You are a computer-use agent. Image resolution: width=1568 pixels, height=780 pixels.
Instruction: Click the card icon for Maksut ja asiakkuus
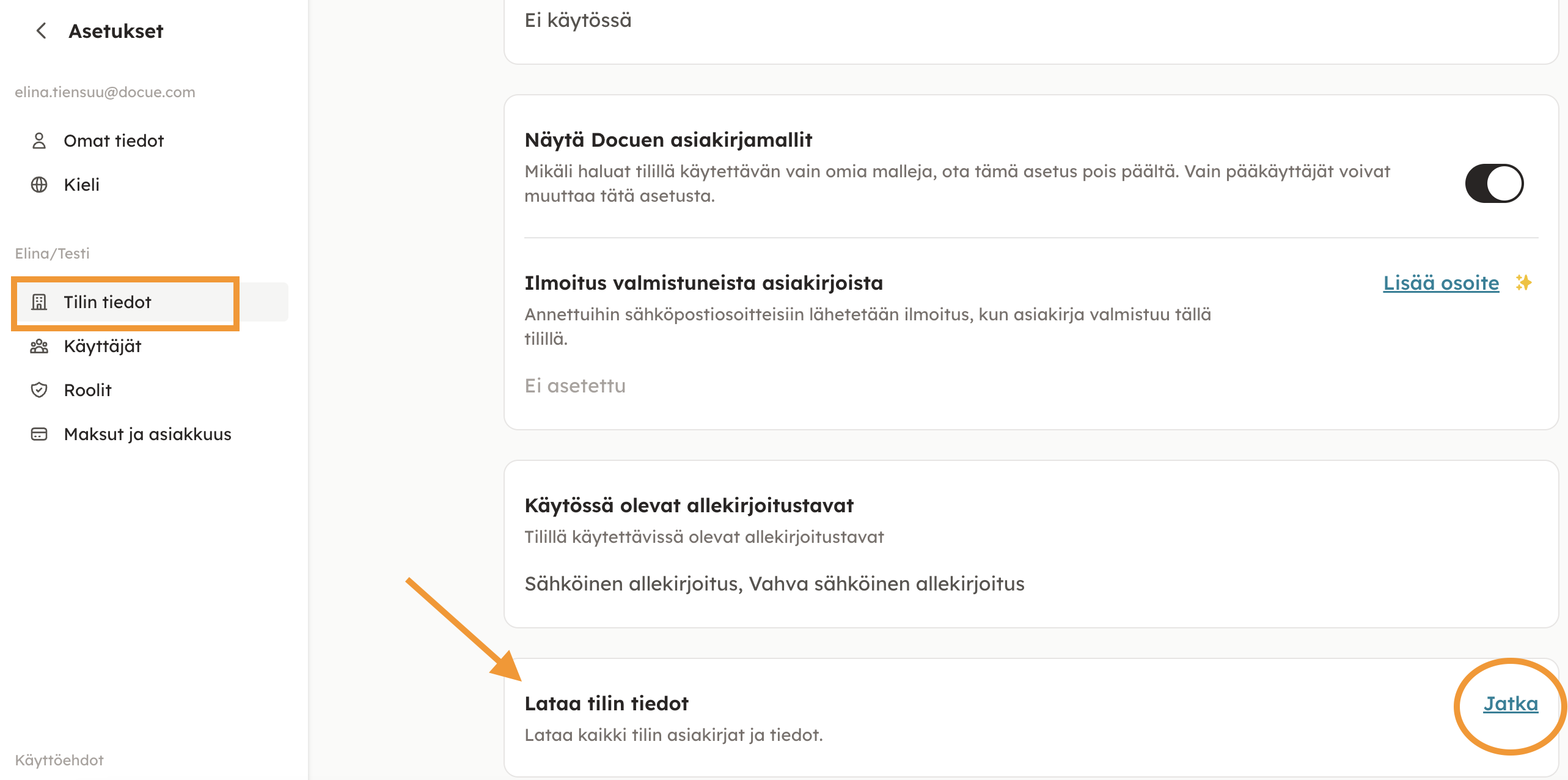pyautogui.click(x=39, y=434)
